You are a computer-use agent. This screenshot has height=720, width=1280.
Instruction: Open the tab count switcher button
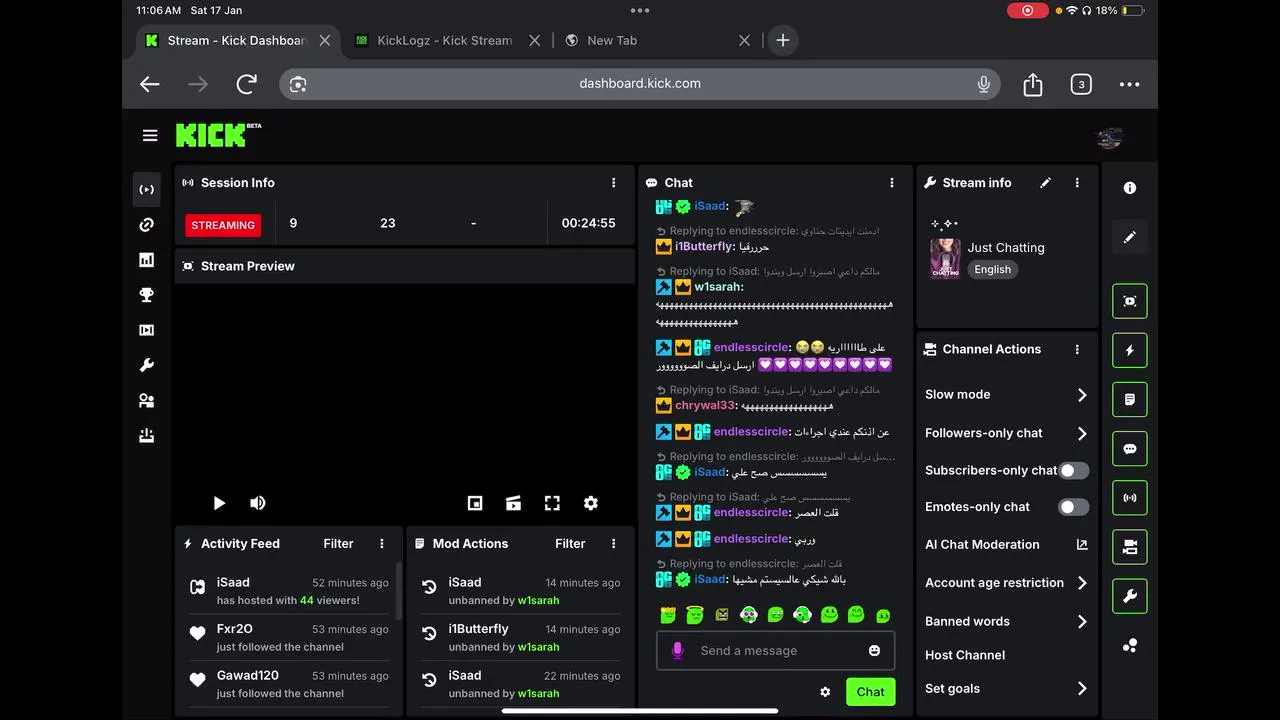pyautogui.click(x=1081, y=85)
